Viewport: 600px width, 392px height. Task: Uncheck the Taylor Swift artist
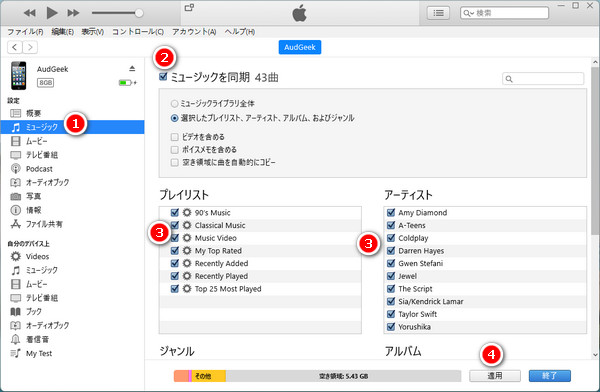coord(391,314)
